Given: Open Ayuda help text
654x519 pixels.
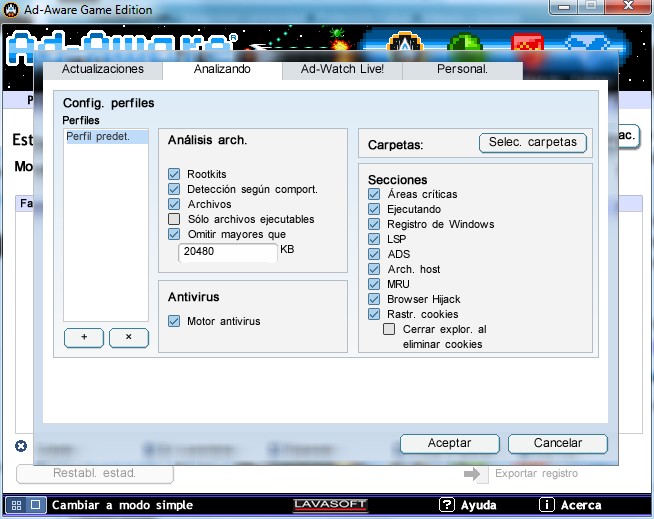Looking at the screenshot, I should coord(478,505).
